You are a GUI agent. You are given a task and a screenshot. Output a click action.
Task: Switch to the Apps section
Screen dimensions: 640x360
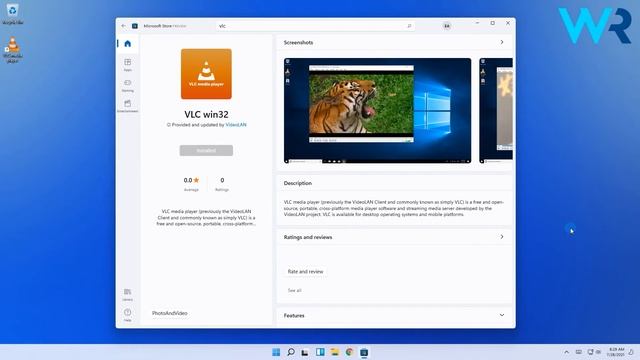pyautogui.click(x=128, y=64)
